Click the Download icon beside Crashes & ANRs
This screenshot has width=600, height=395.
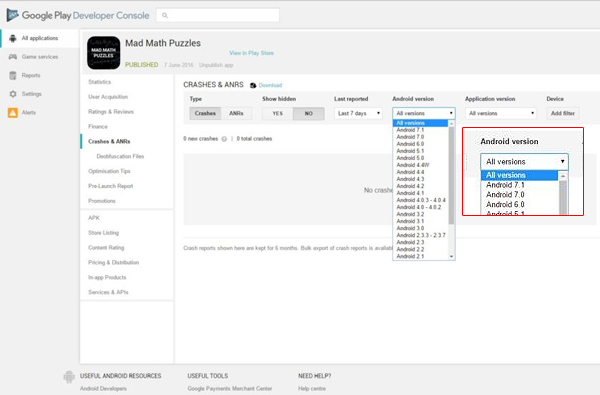[x=253, y=85]
